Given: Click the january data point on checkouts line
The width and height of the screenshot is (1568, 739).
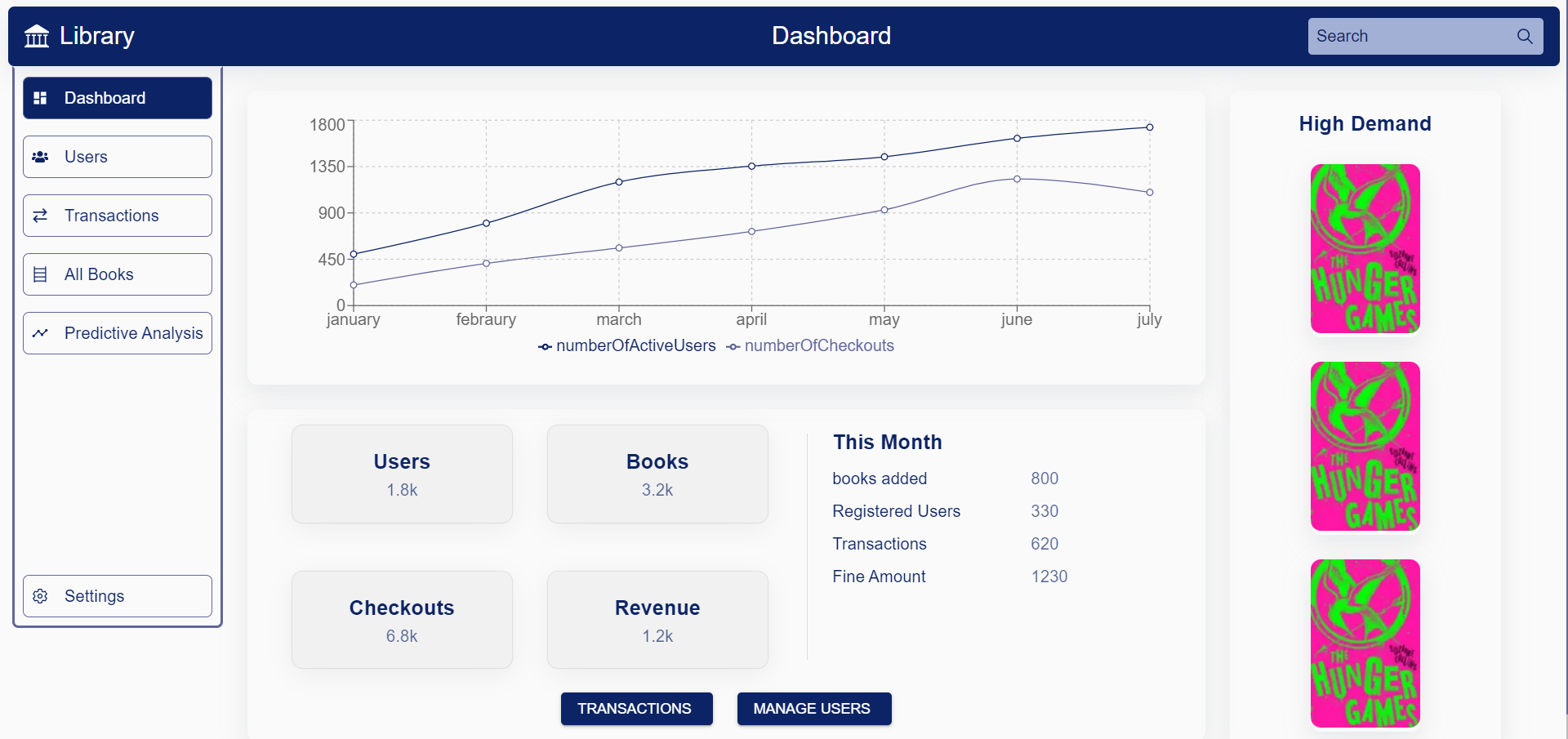Looking at the screenshot, I should pyautogui.click(x=354, y=285).
